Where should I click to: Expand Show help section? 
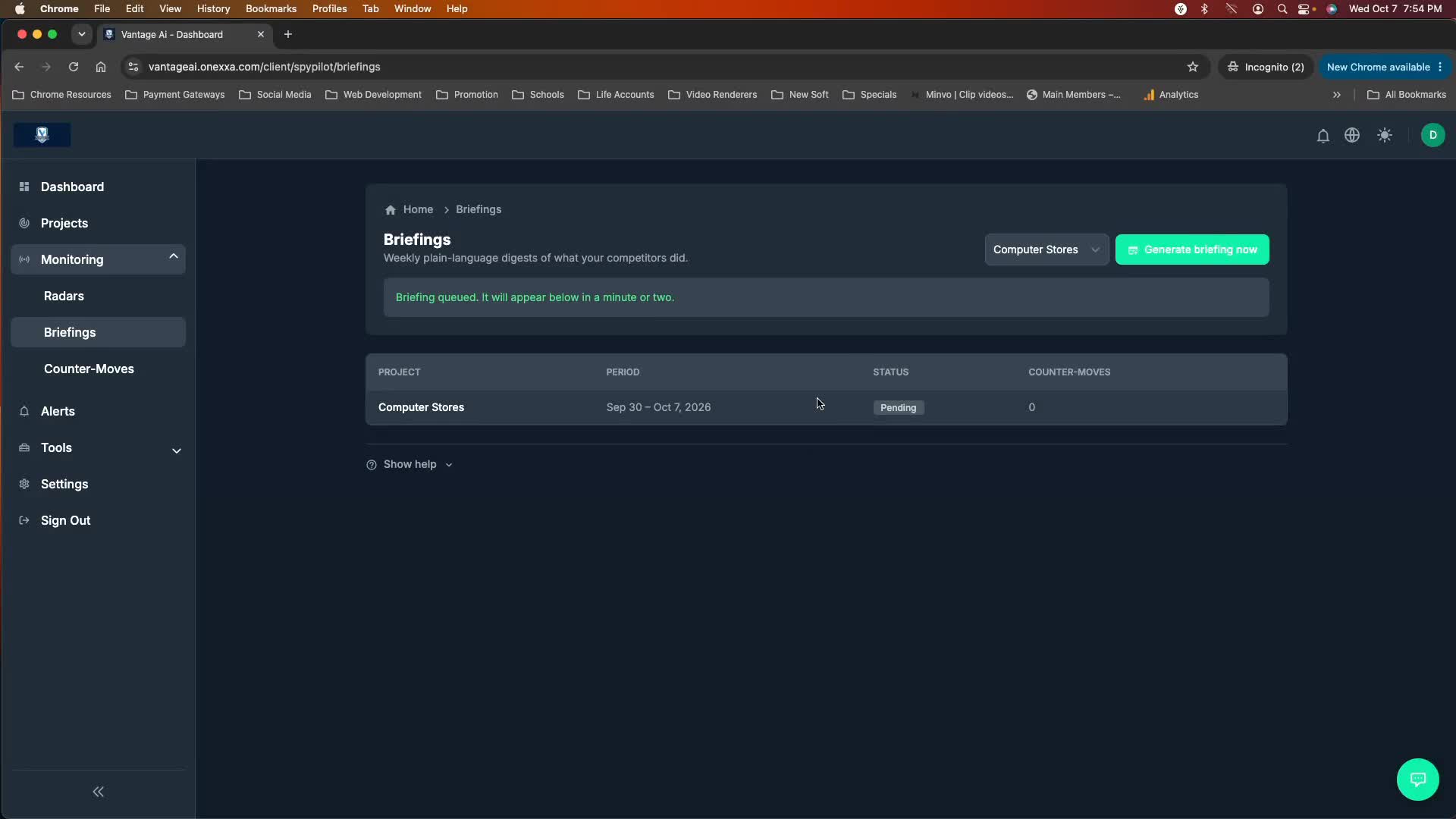coord(409,465)
